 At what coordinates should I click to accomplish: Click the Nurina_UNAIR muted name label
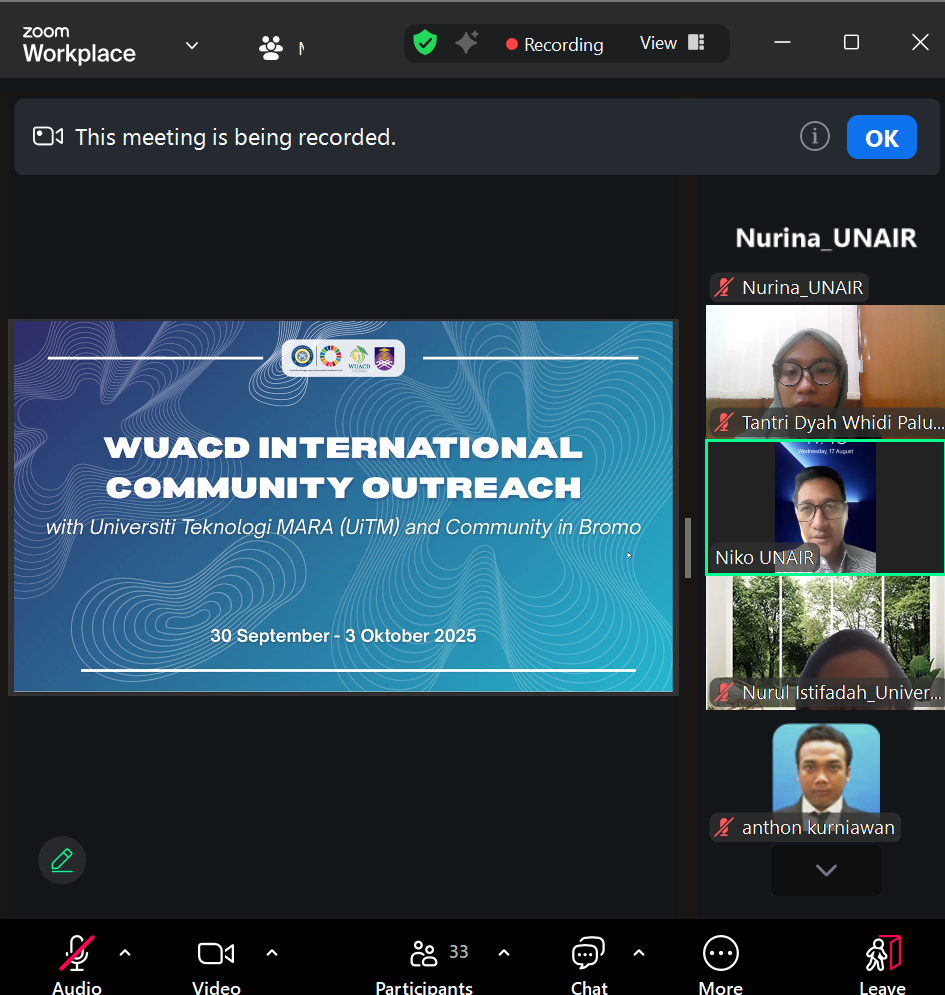(x=790, y=287)
